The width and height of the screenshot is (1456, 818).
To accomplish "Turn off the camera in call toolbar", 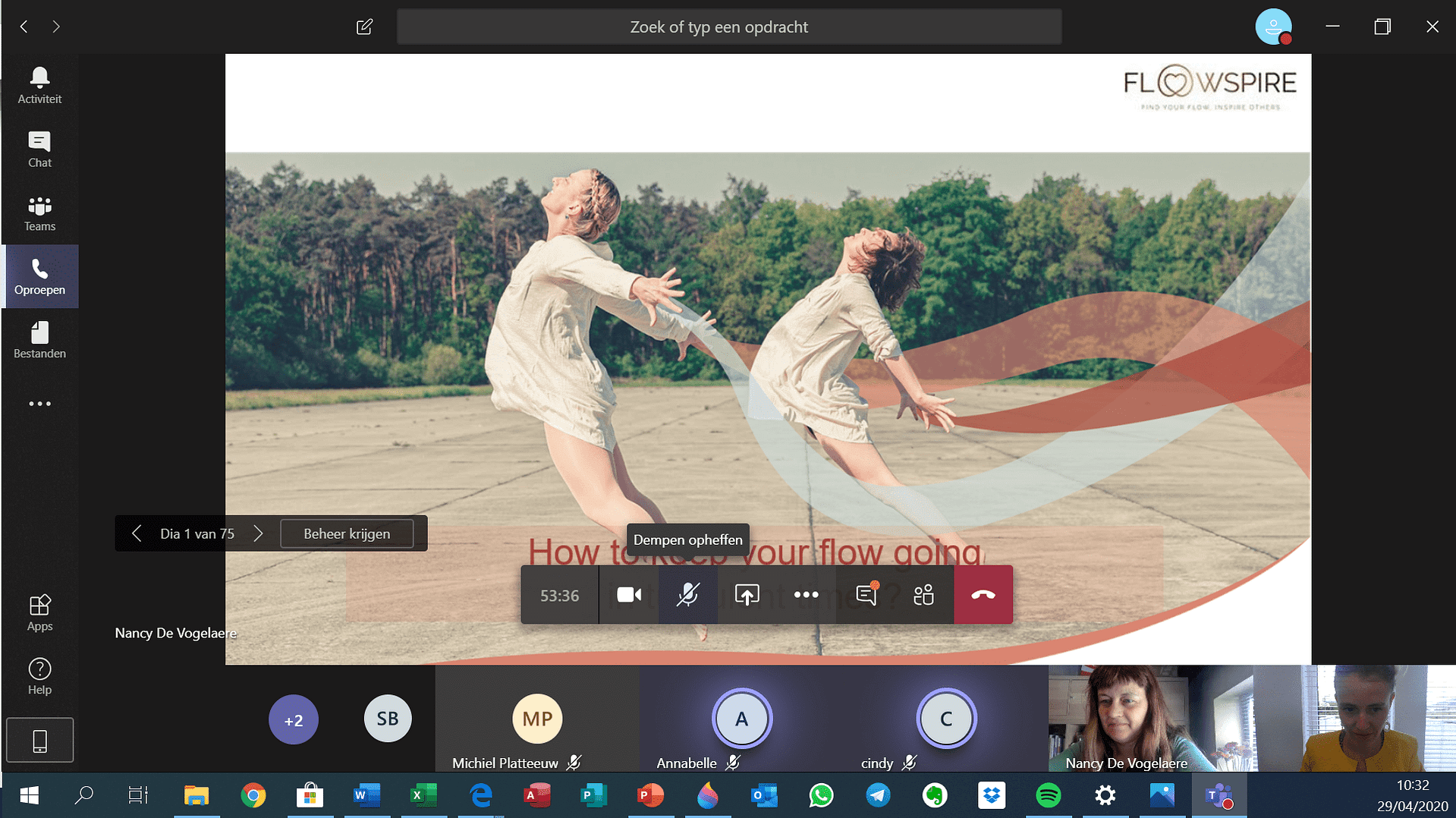I will pyautogui.click(x=628, y=595).
